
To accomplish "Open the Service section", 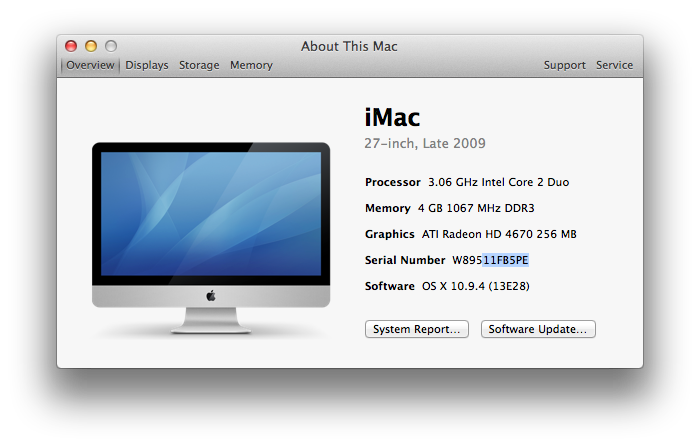I will tap(614, 65).
